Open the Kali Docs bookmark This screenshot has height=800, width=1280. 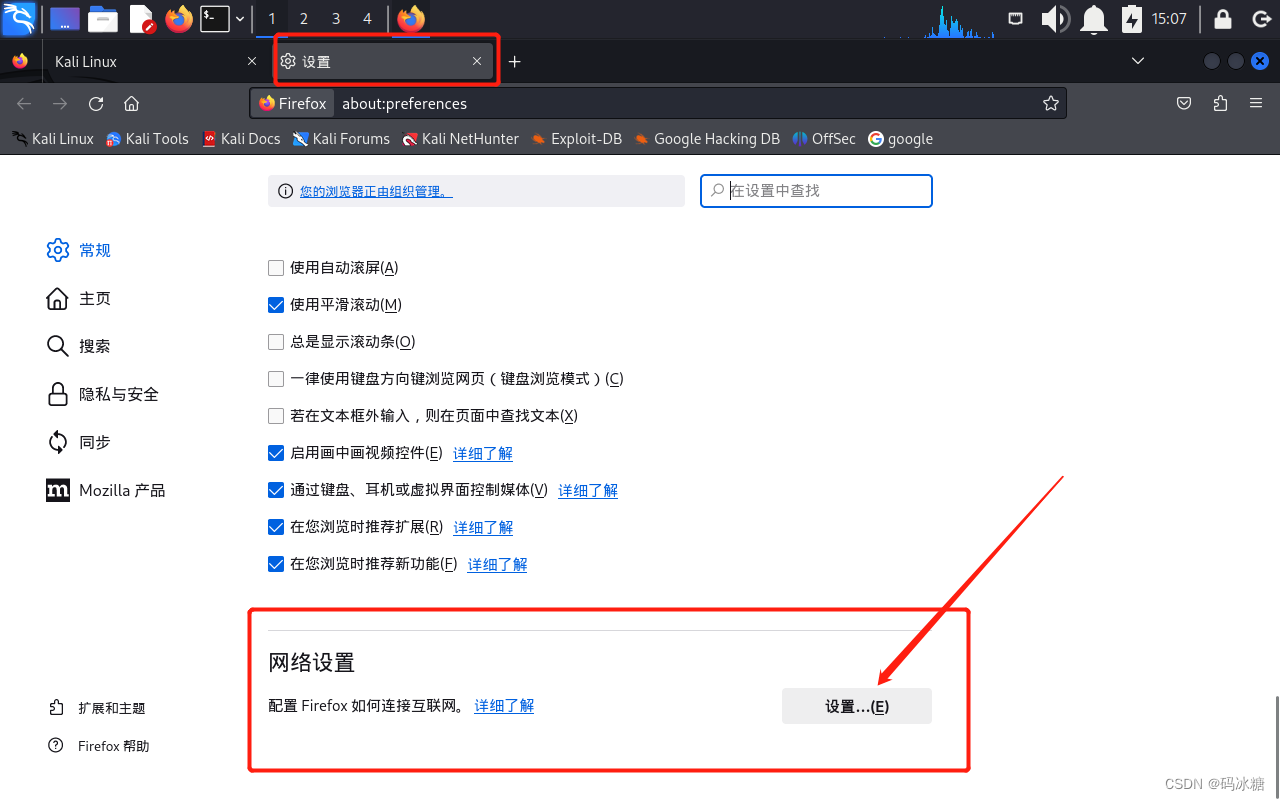(x=241, y=139)
